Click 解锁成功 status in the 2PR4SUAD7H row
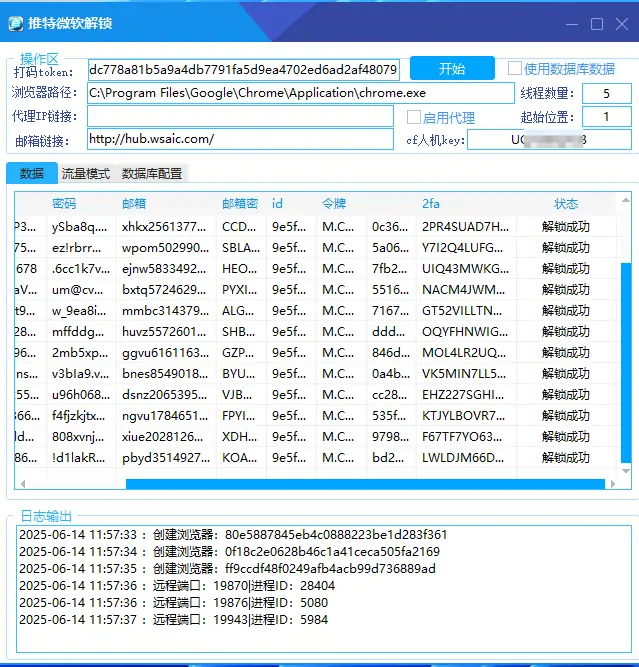Image resolution: width=639 pixels, height=667 pixels. pos(566,227)
